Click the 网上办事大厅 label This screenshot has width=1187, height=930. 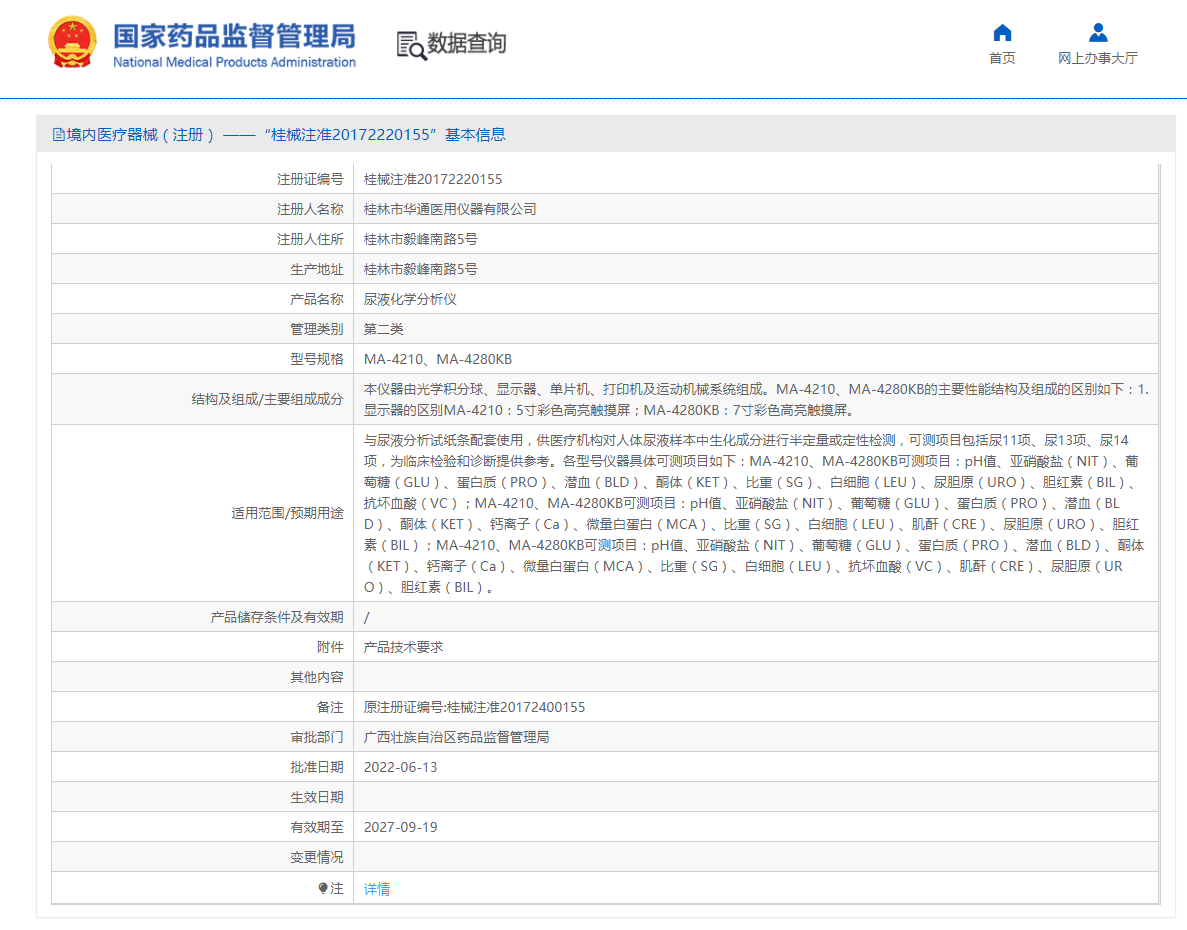point(1098,58)
